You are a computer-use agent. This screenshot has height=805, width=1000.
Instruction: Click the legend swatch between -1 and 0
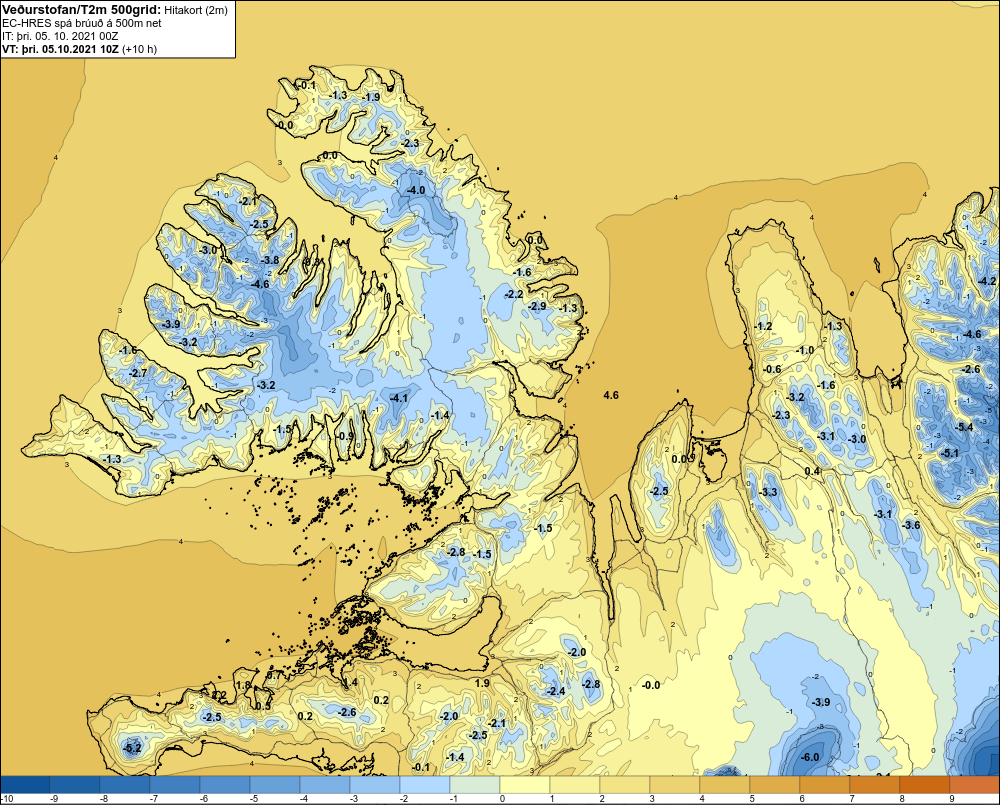point(475,784)
